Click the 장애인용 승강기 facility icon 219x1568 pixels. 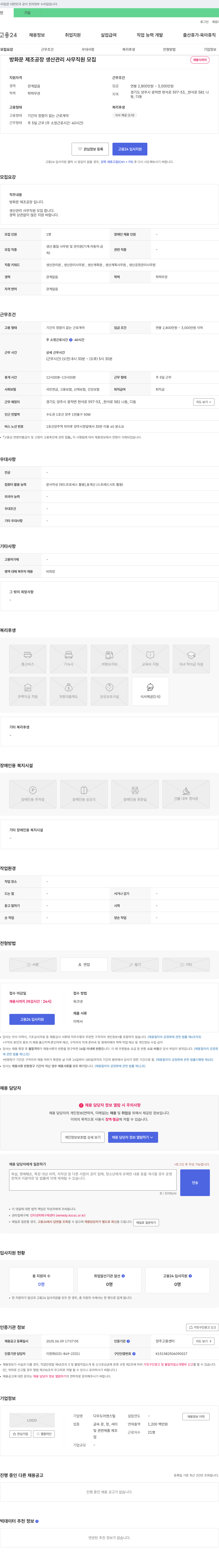pyautogui.click(x=84, y=794)
